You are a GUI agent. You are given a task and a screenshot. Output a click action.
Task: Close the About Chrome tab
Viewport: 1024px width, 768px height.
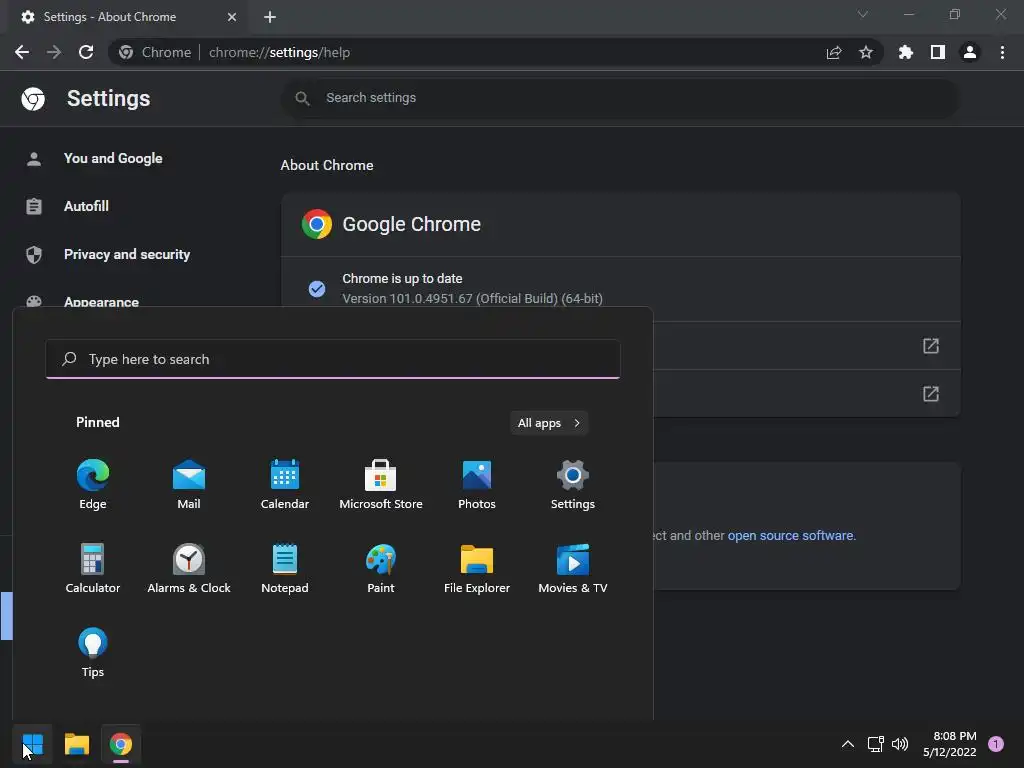click(232, 17)
